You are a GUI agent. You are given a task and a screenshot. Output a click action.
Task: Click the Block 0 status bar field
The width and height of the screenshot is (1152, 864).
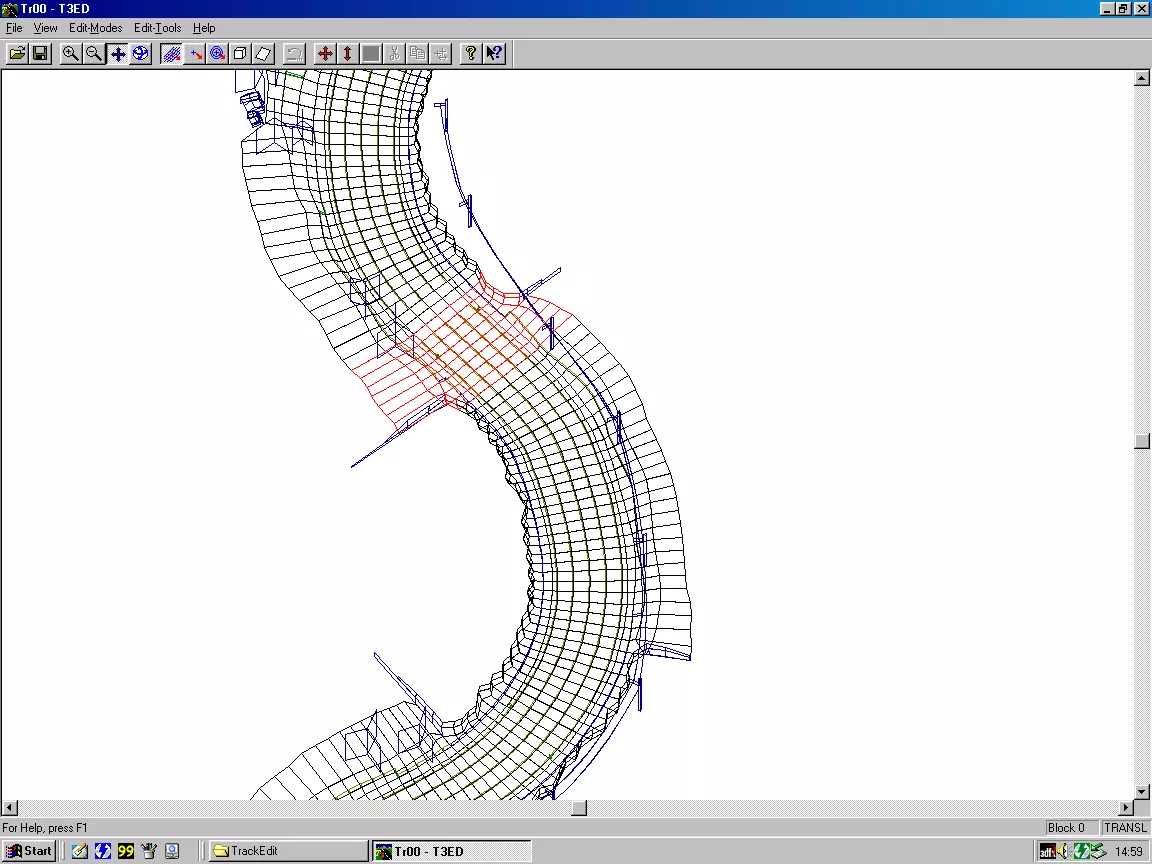click(1071, 828)
